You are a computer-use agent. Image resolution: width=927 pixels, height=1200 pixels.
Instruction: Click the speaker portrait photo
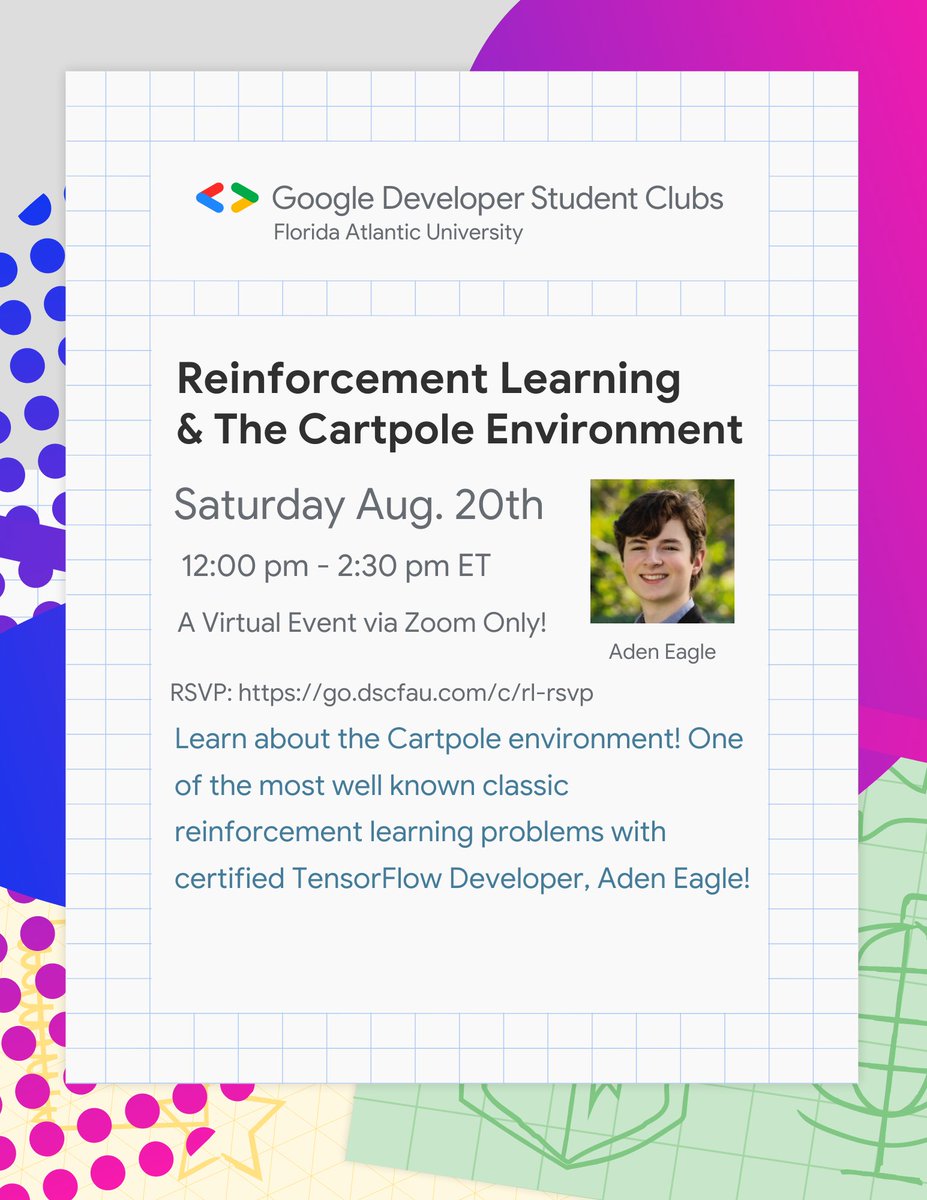(x=662, y=551)
